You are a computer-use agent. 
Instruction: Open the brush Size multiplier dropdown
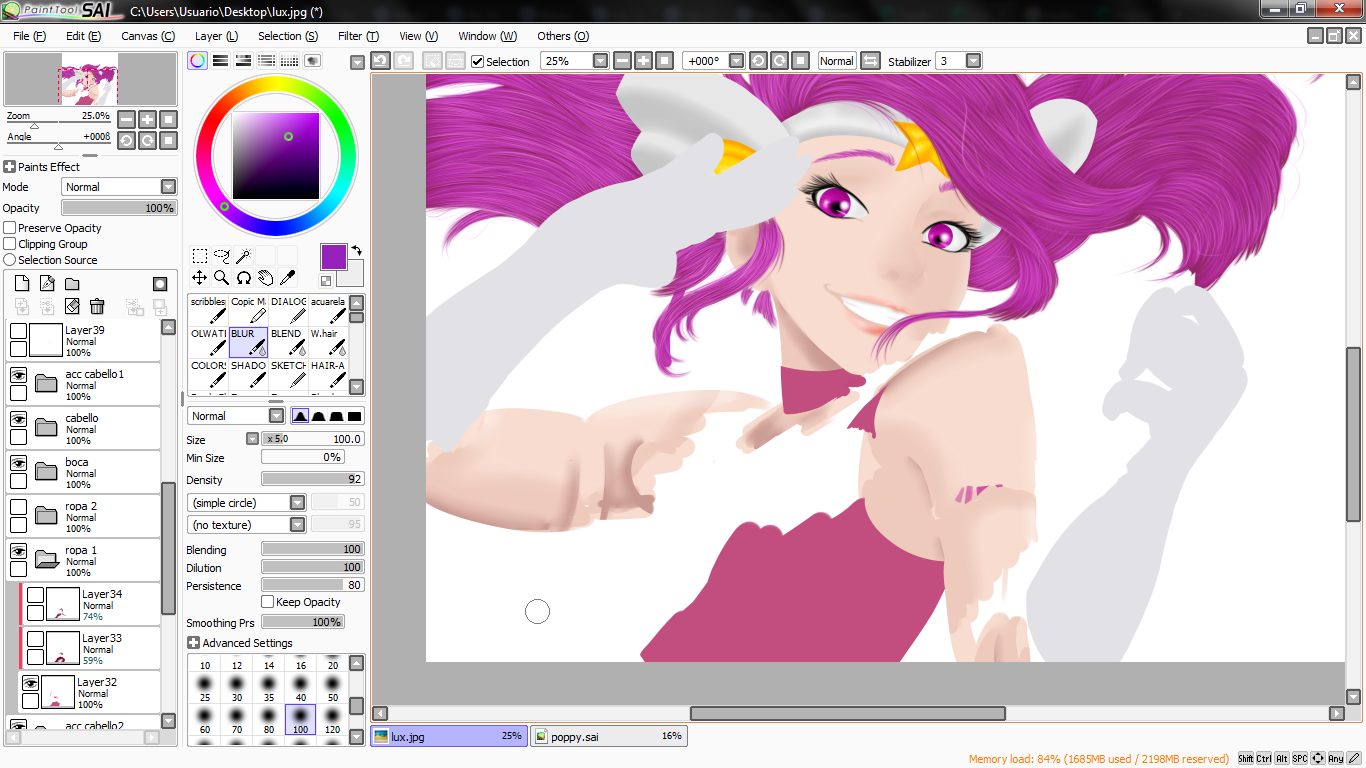coord(253,439)
